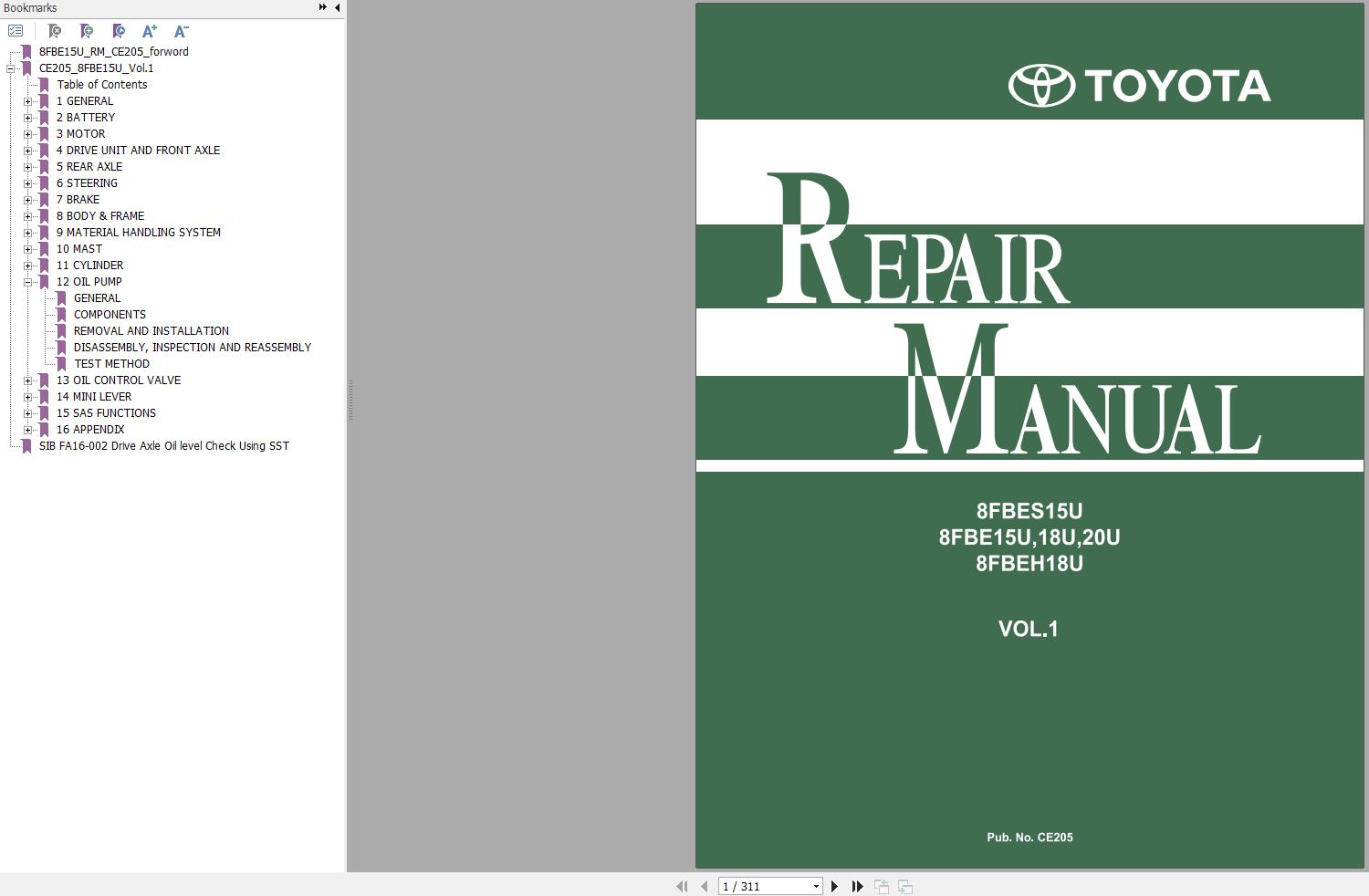
Task: Expand the 1 GENERAL bookmark
Action: click(28, 100)
